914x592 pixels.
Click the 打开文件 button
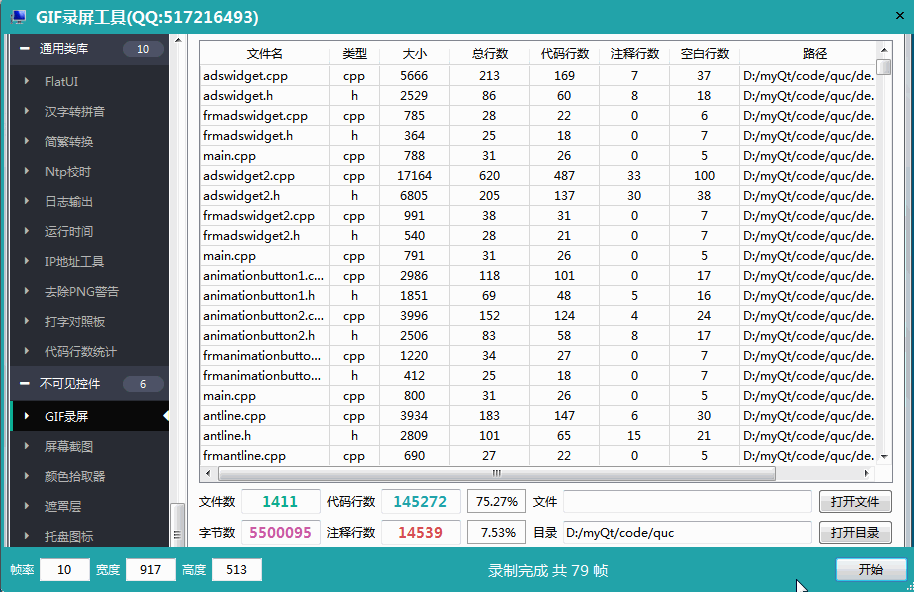click(854, 501)
